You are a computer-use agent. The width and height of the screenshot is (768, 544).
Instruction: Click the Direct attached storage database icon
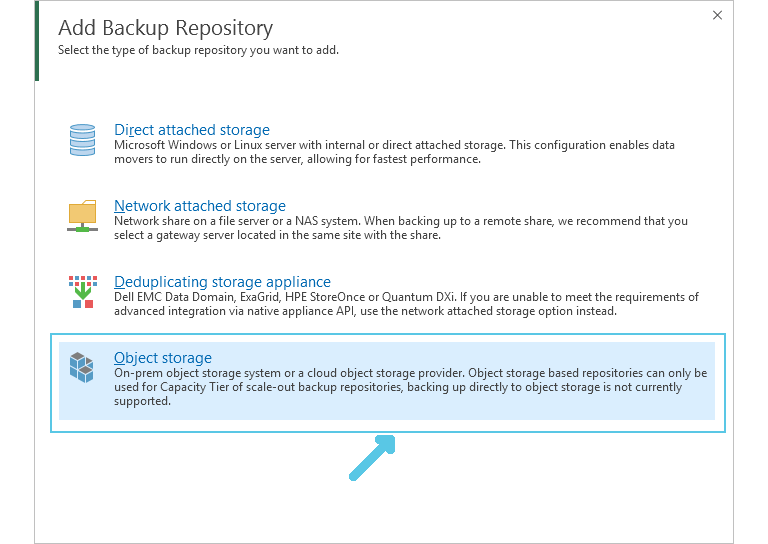click(x=82, y=140)
